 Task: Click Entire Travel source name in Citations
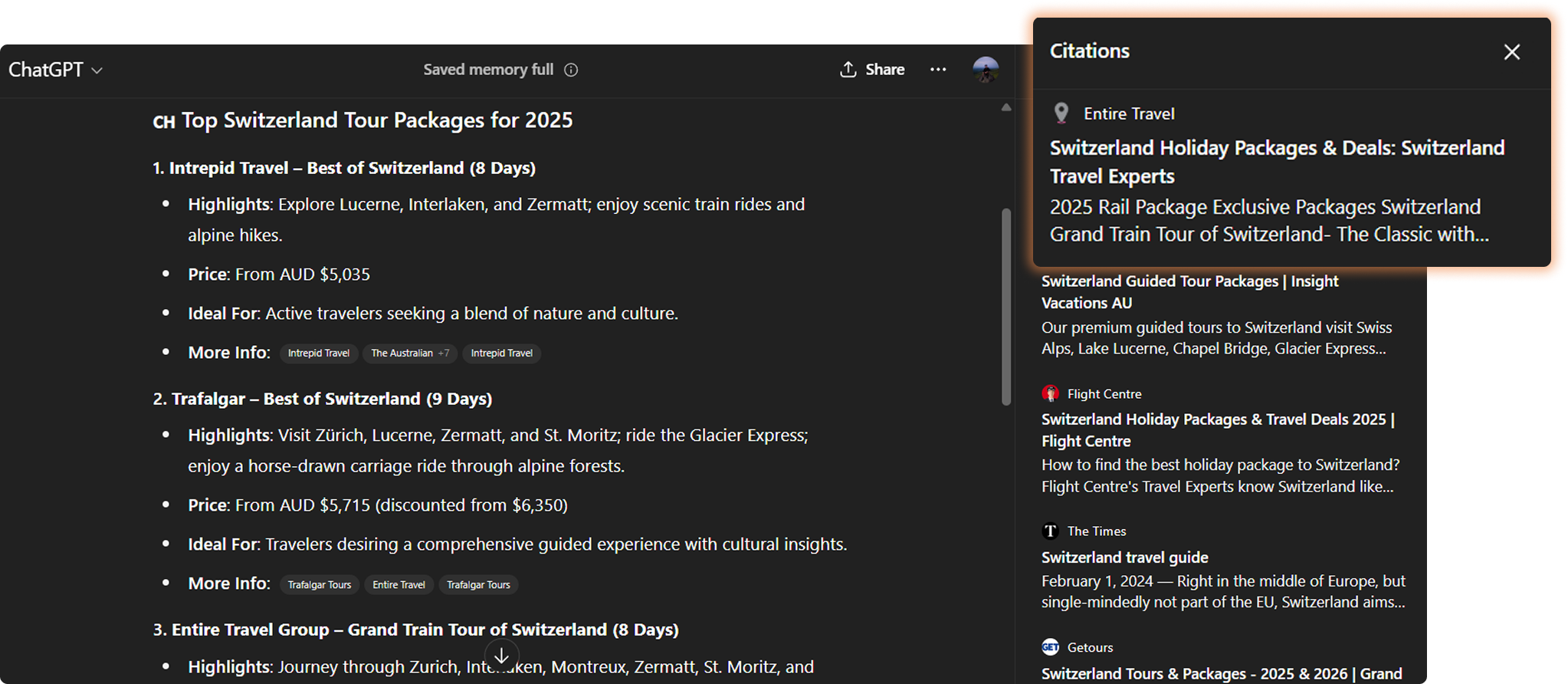click(1129, 114)
